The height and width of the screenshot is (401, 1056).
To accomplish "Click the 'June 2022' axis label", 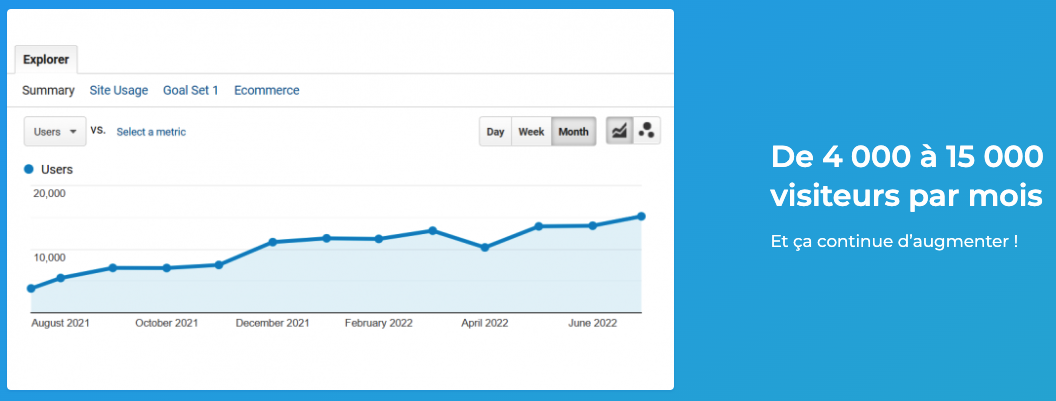I will pos(593,323).
